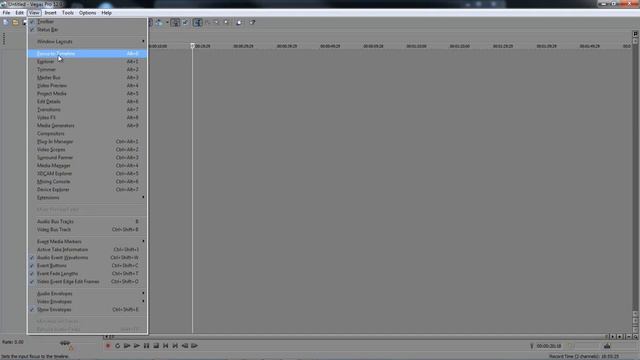The image size is (640, 360).
Task: Toggle the Event Buttons option
Action: coord(87,266)
